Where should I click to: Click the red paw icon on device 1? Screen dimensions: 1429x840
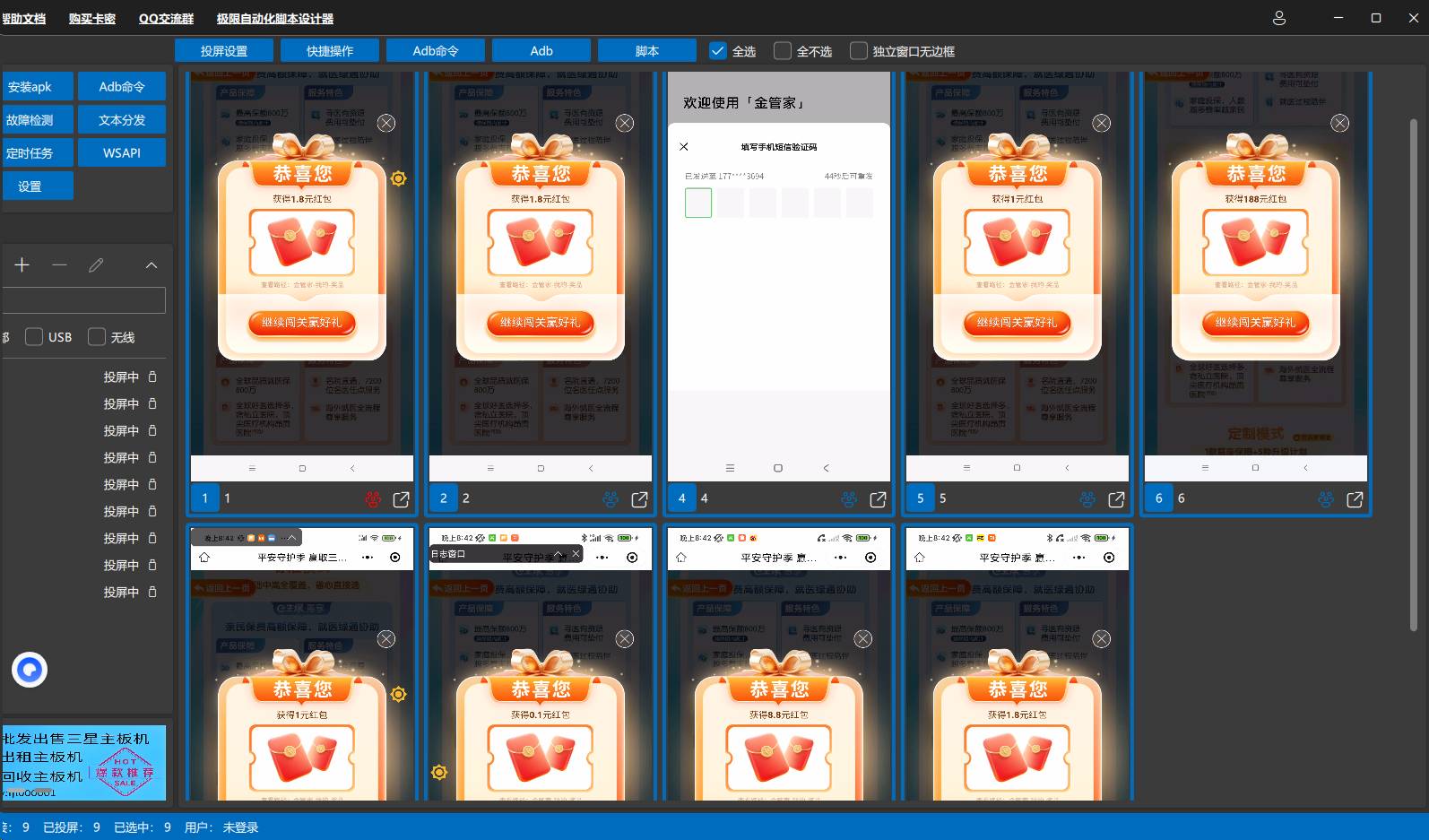click(x=373, y=499)
